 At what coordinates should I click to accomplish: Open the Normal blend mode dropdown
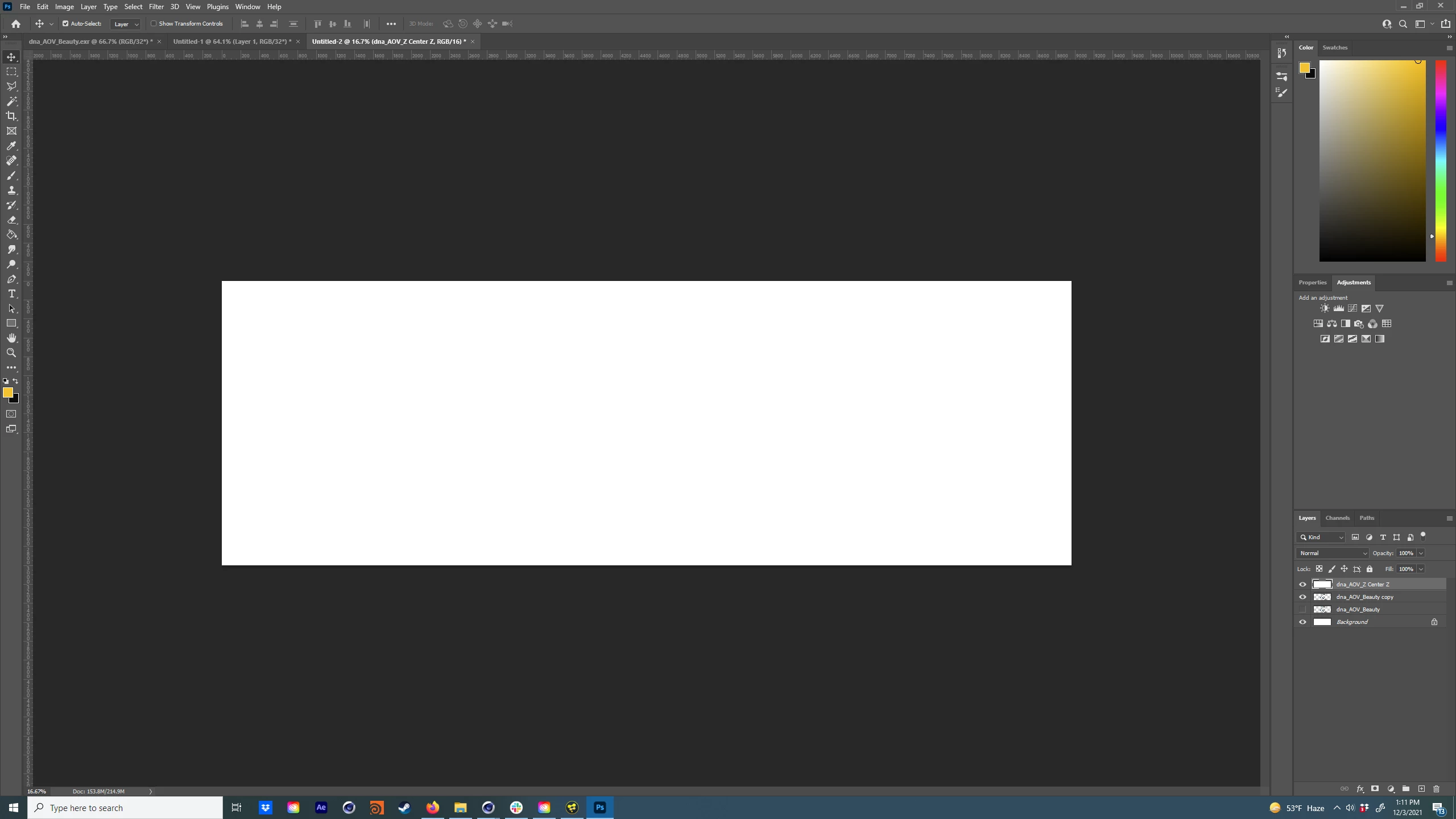coord(1333,553)
